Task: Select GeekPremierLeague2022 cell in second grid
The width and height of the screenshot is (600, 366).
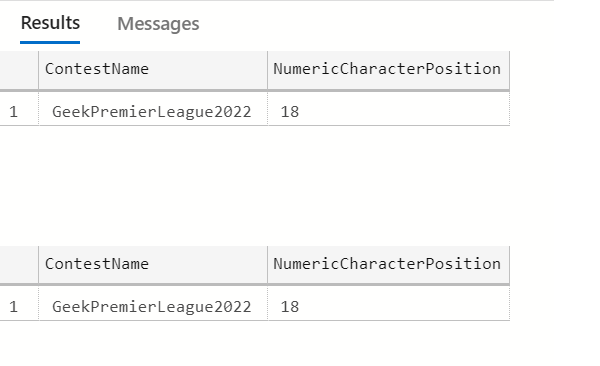Action: coord(153,307)
